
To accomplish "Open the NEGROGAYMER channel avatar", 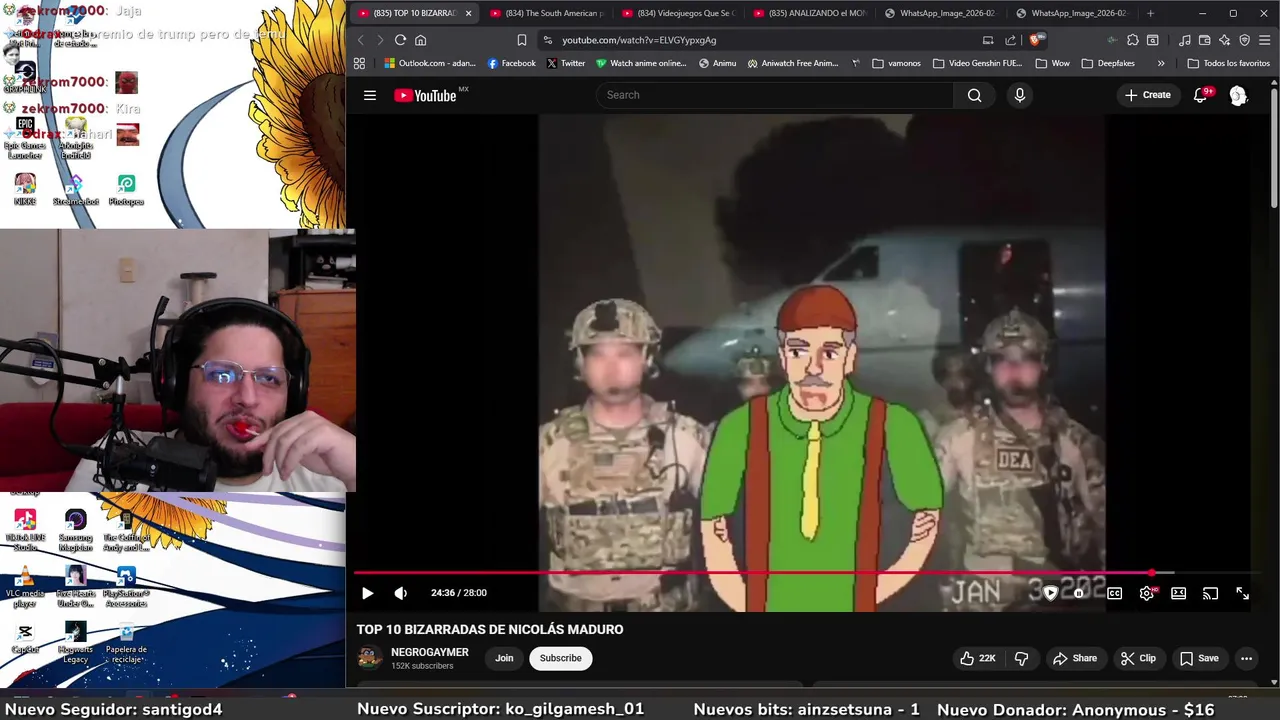I will click(370, 657).
